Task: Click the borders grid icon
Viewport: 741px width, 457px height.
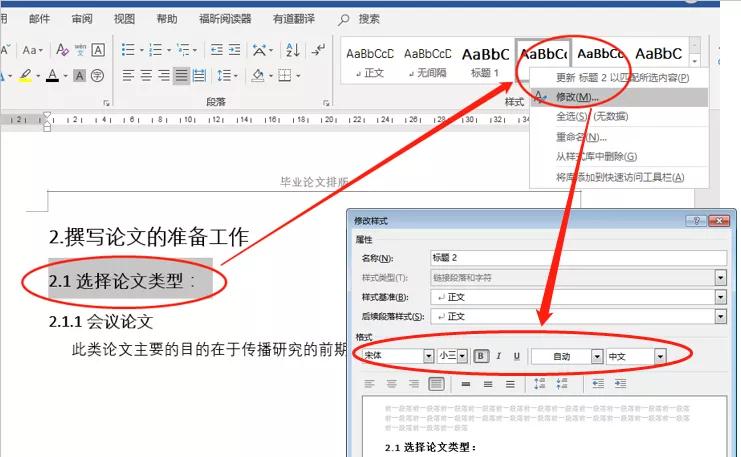Action: click(285, 76)
